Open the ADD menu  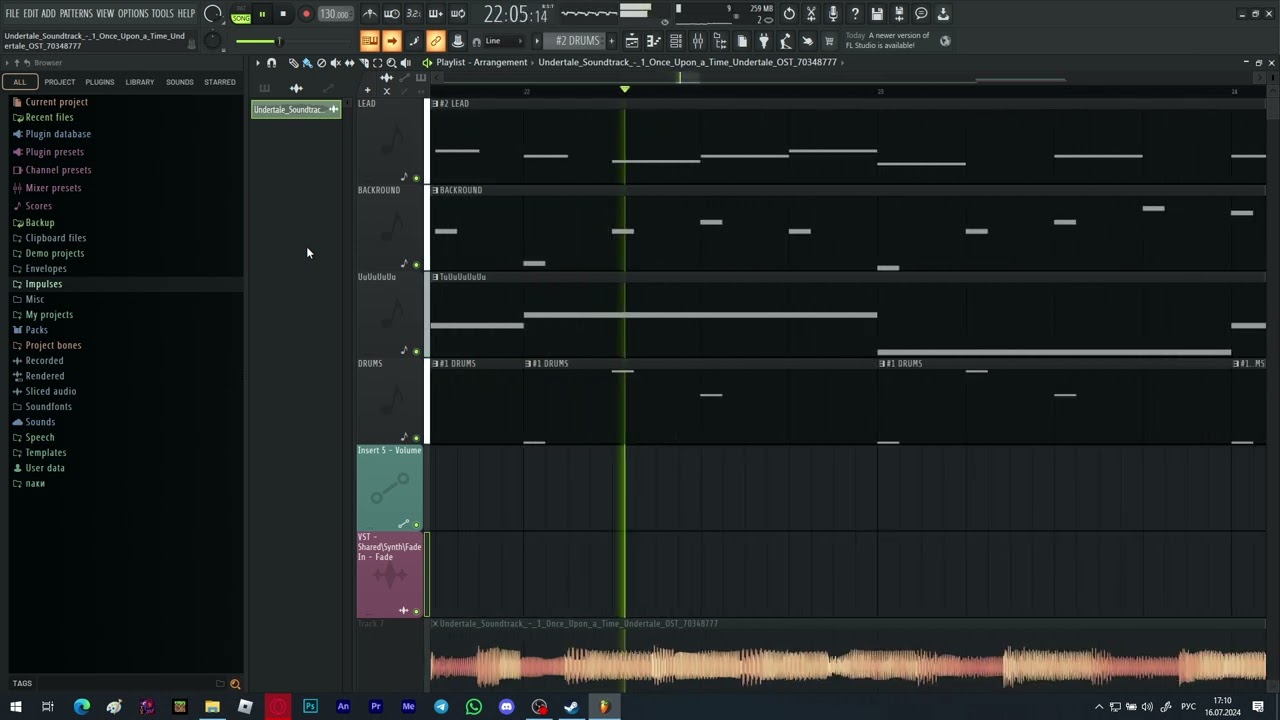tap(49, 14)
